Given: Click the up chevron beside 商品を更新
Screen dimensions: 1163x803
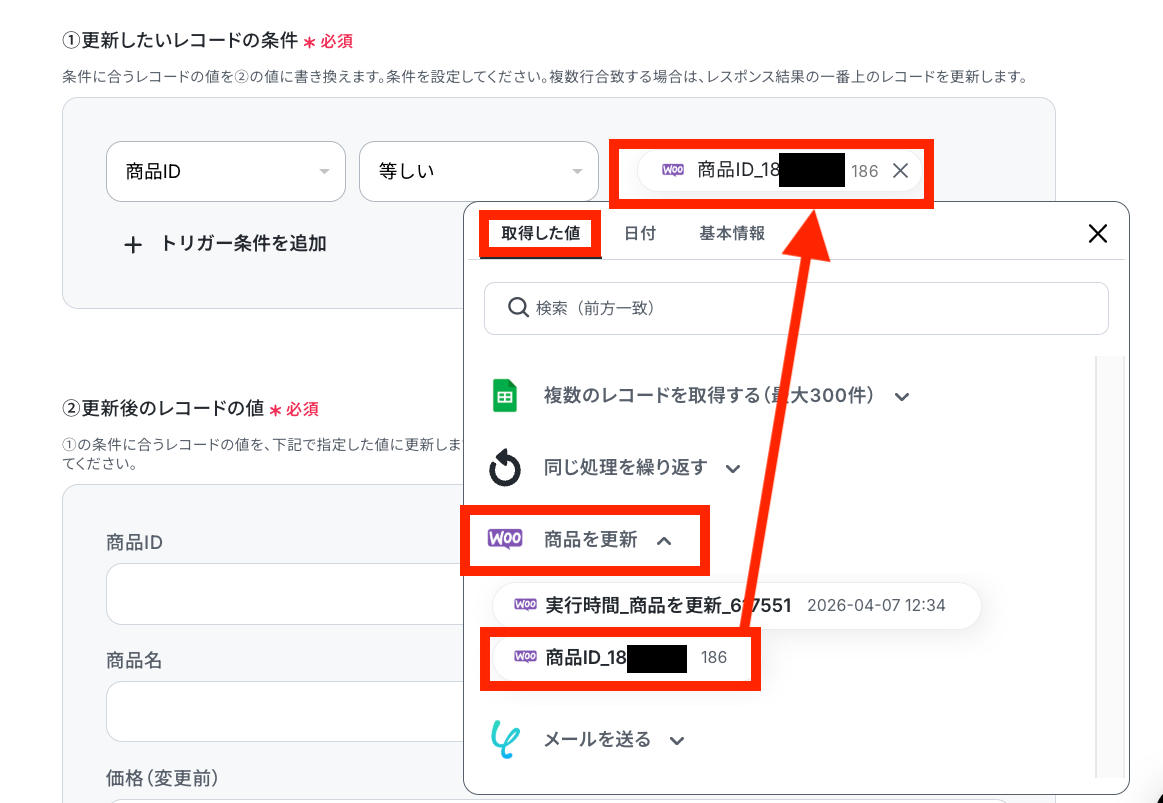Looking at the screenshot, I should (665, 541).
